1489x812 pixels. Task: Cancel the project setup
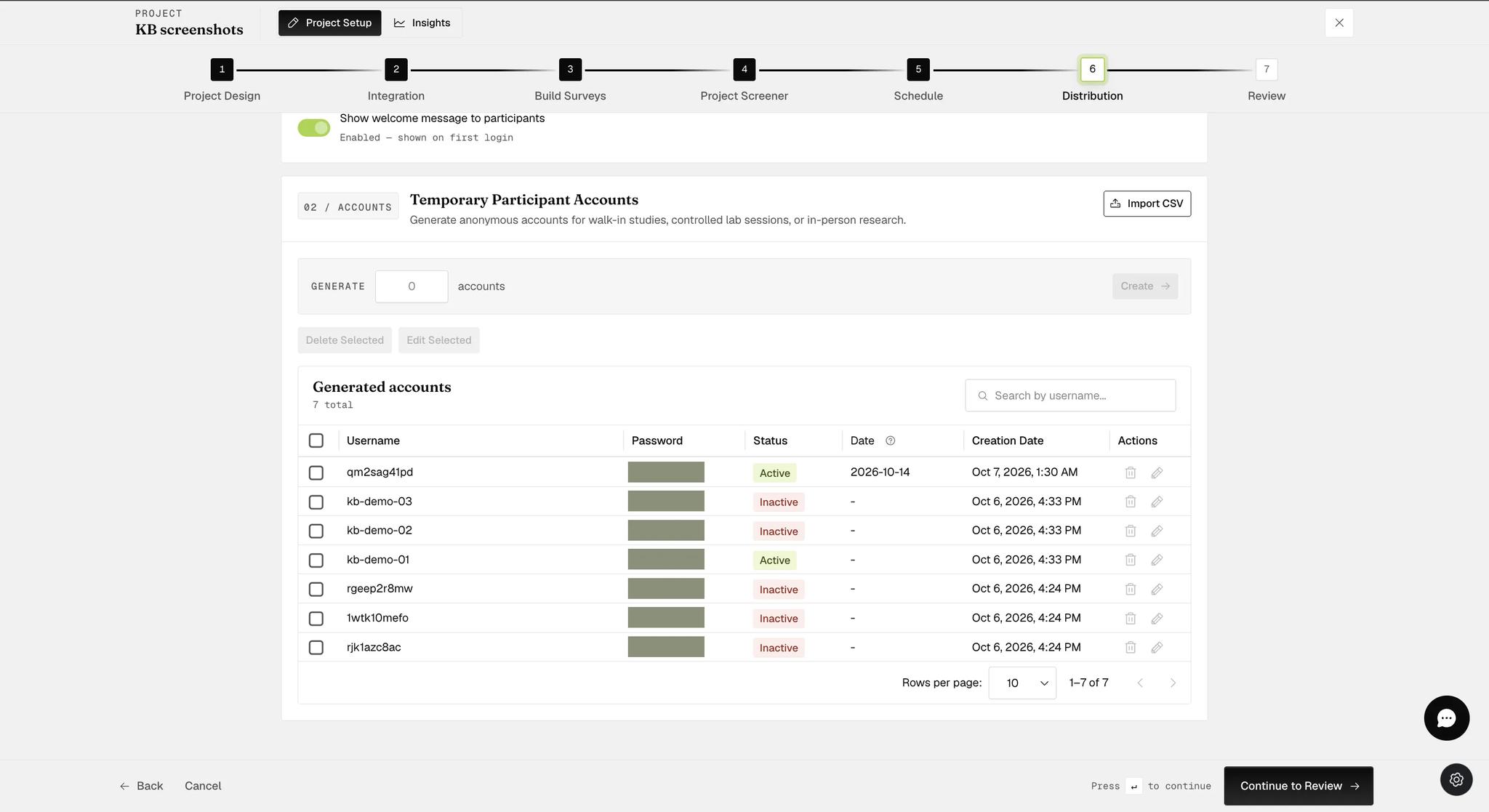click(203, 786)
